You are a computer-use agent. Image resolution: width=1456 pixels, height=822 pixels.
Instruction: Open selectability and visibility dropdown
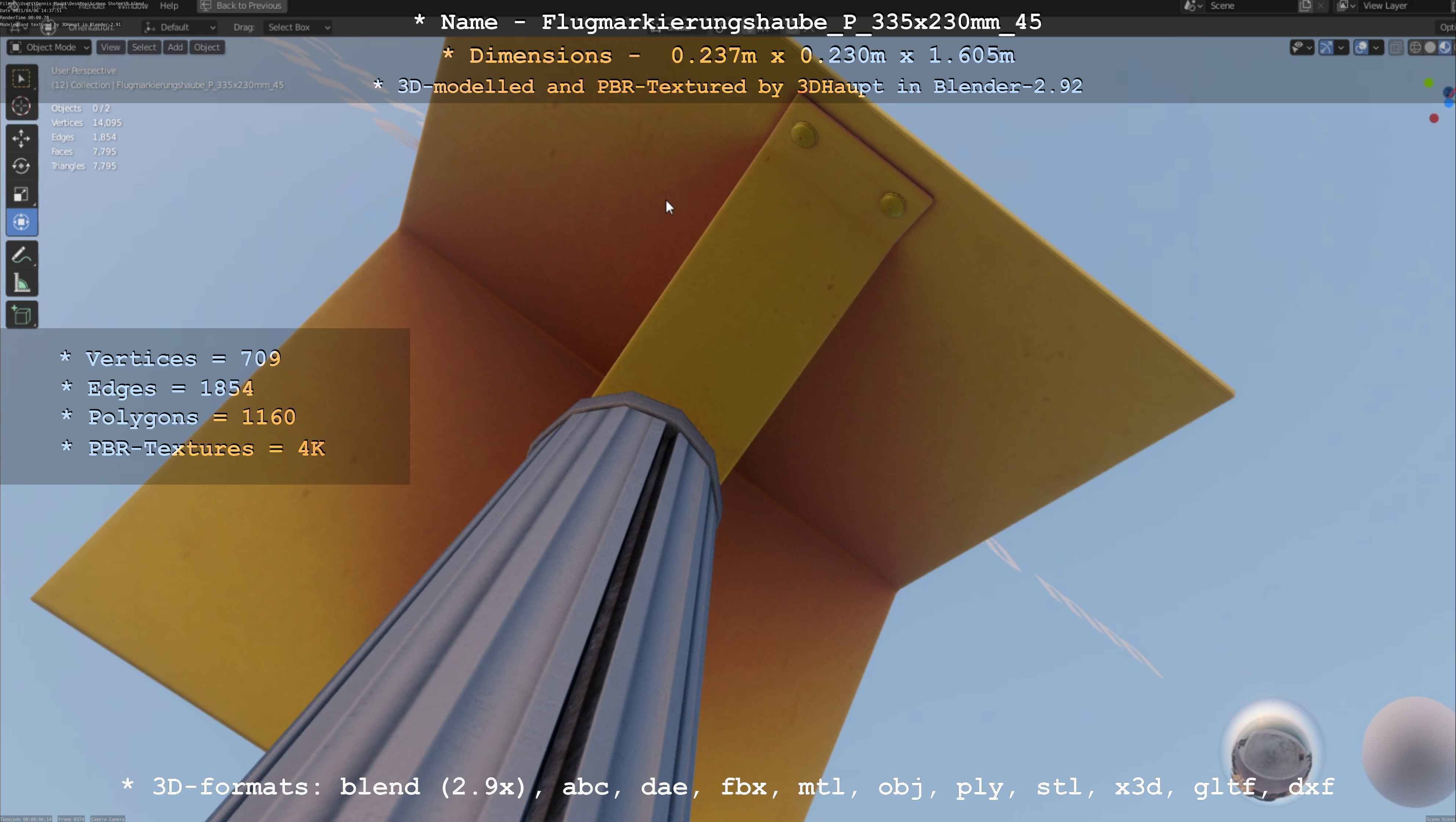click(1302, 47)
